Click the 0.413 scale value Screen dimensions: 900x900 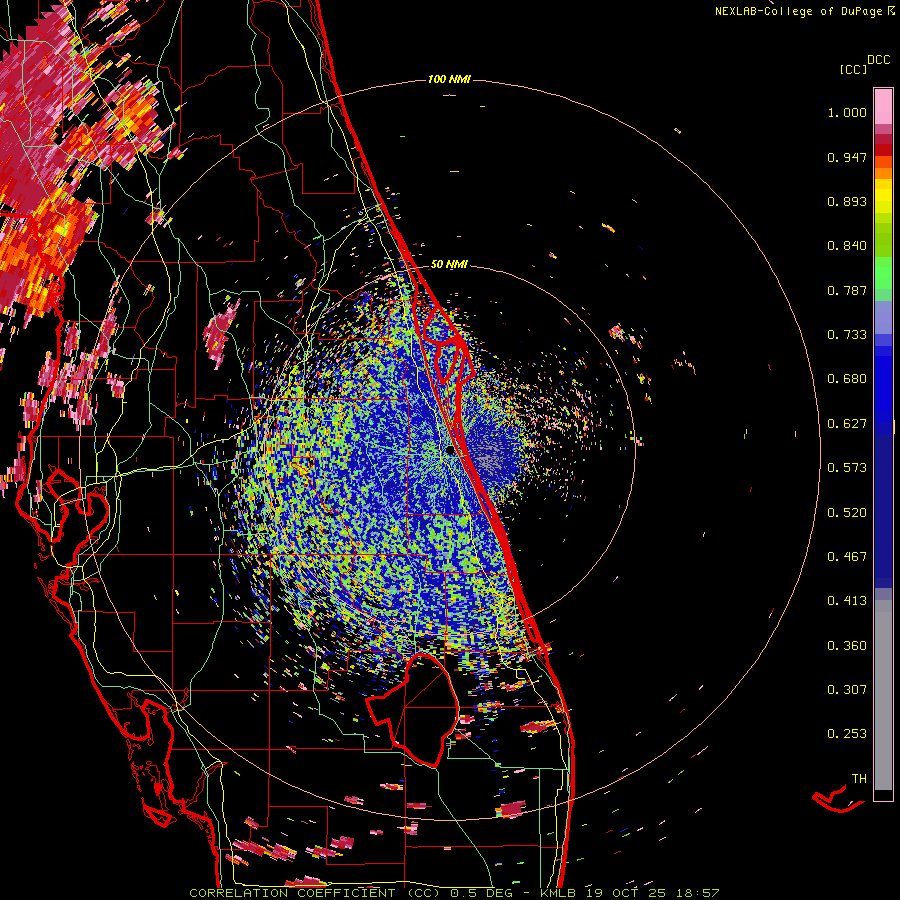click(x=847, y=601)
